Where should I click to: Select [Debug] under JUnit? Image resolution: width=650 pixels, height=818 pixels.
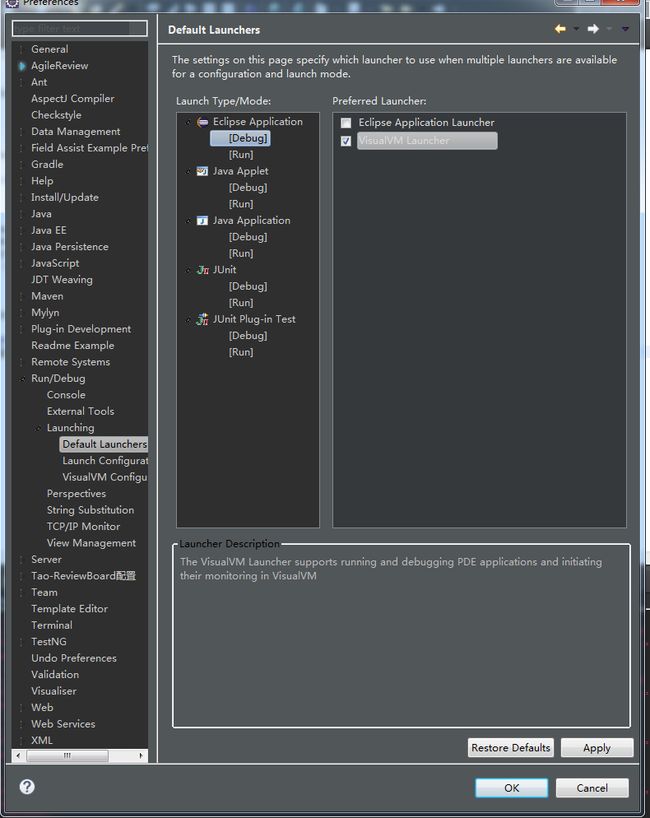[248, 286]
